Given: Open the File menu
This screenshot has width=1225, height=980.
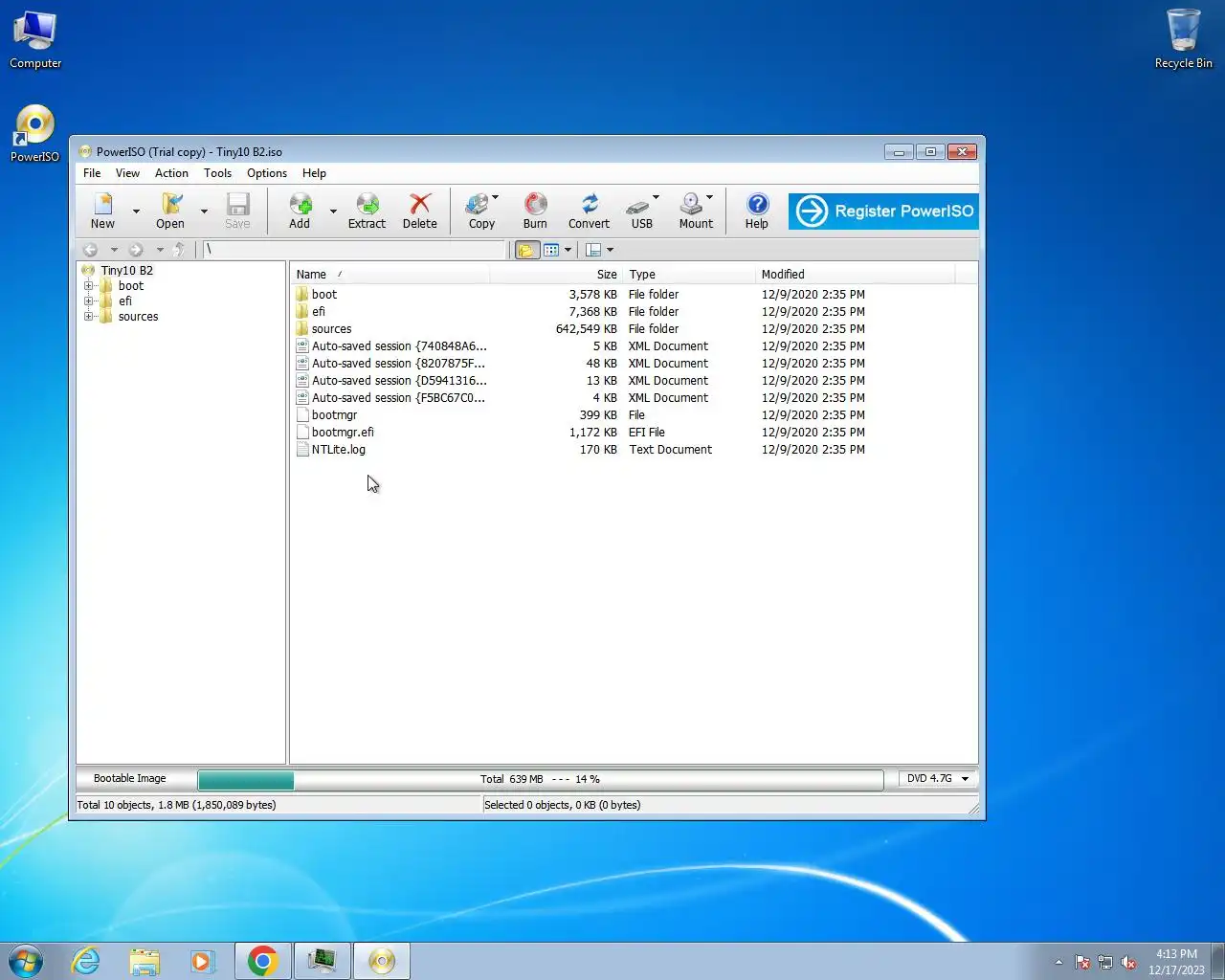Looking at the screenshot, I should tap(92, 173).
